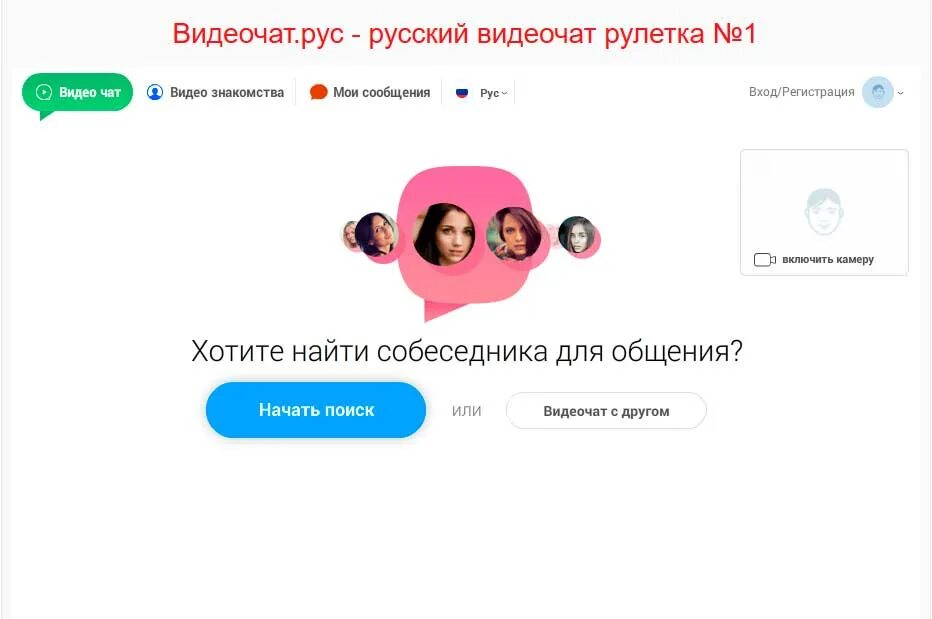This screenshot has width=932, height=619.
Task: Click the camera icon in preview box
Action: click(x=764, y=260)
